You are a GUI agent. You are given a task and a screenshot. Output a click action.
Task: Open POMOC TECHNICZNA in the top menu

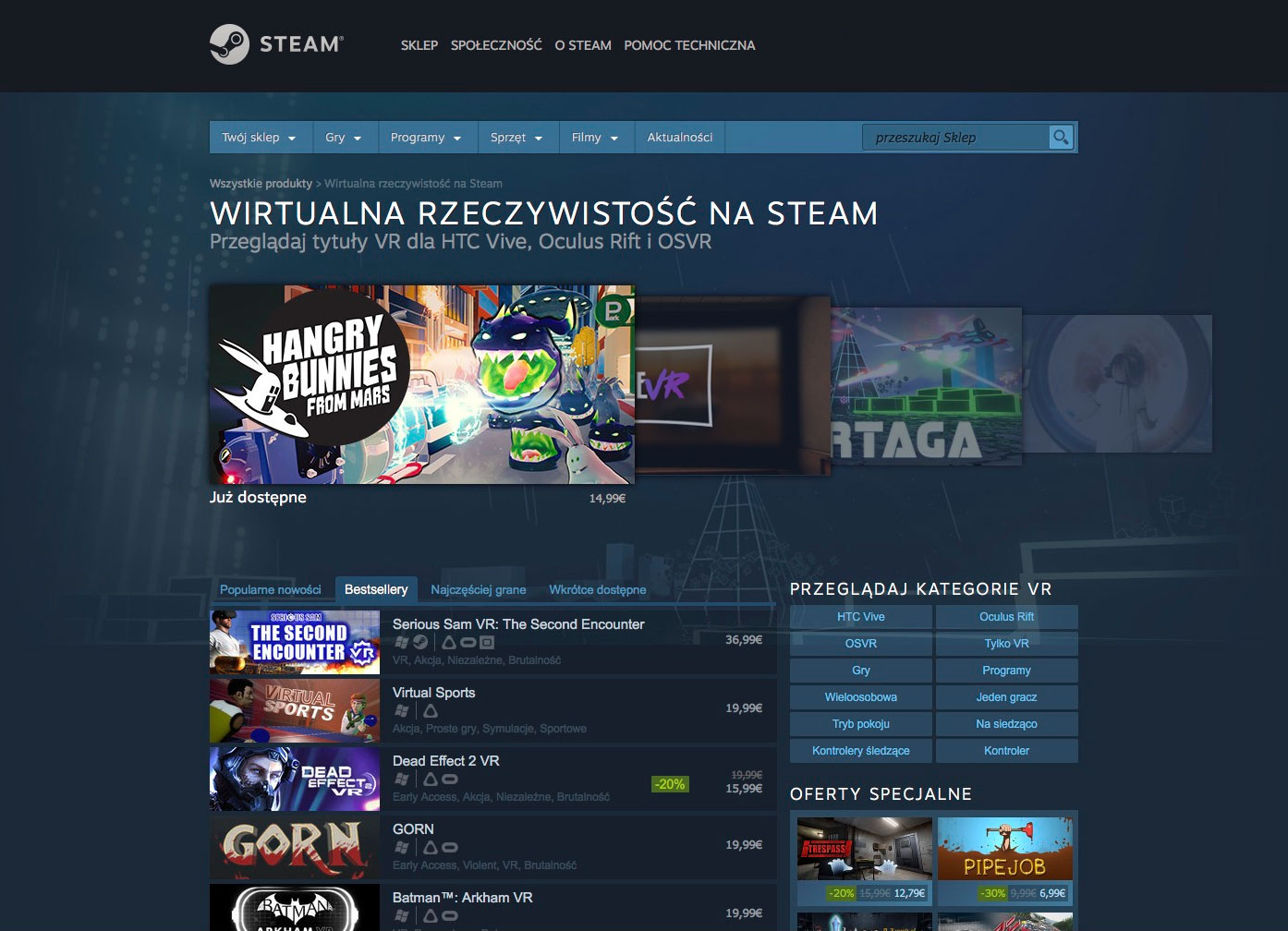pyautogui.click(x=689, y=45)
